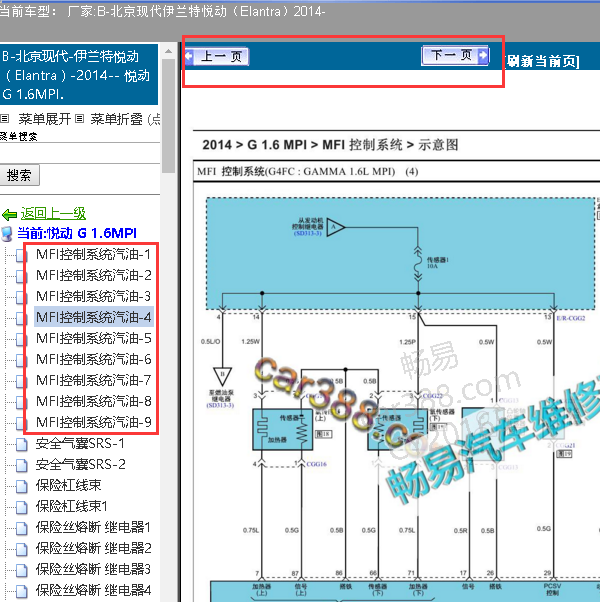Open 保险丝熔断 继电器3
This screenshot has height=602, width=600.
[93, 569]
